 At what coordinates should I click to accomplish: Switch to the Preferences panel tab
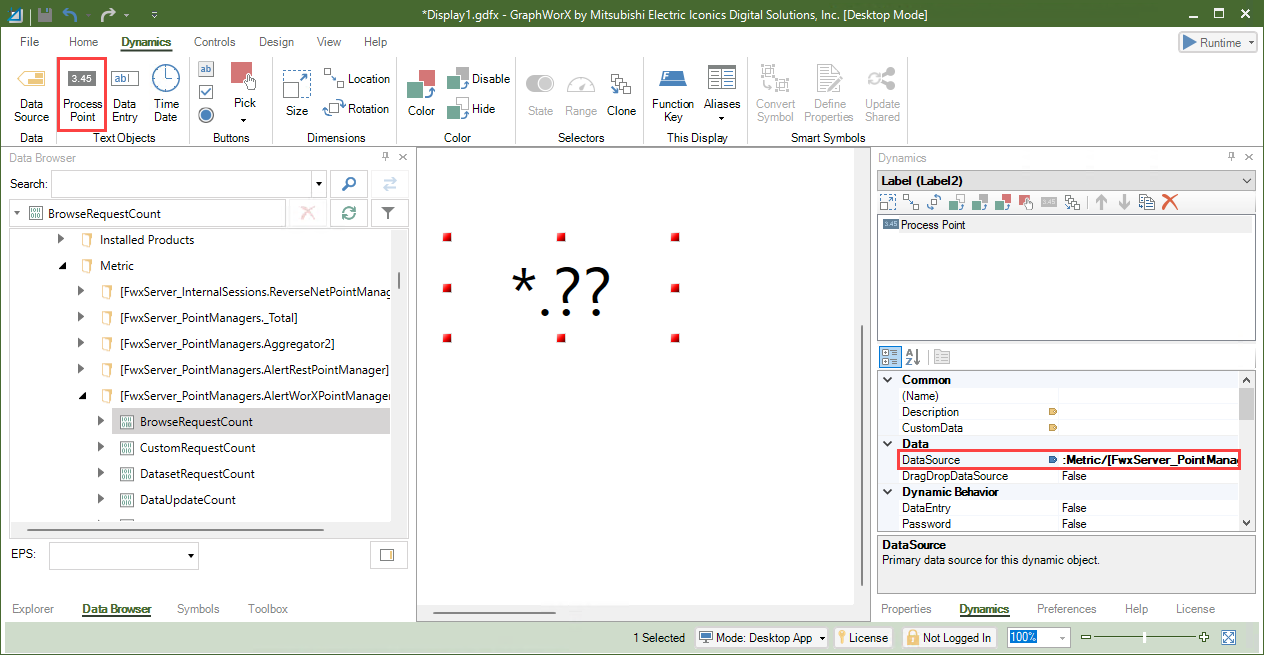tap(1066, 609)
